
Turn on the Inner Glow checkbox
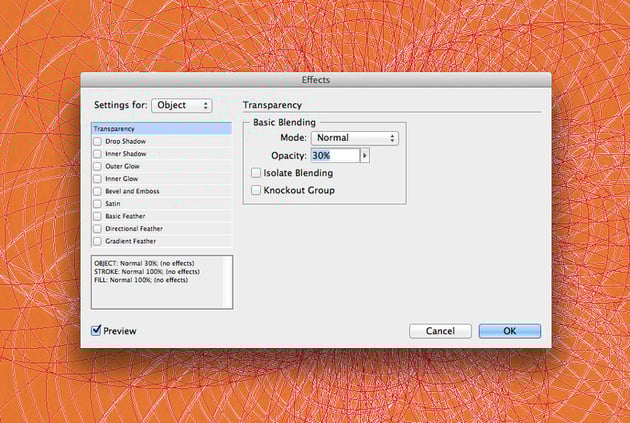(x=97, y=179)
